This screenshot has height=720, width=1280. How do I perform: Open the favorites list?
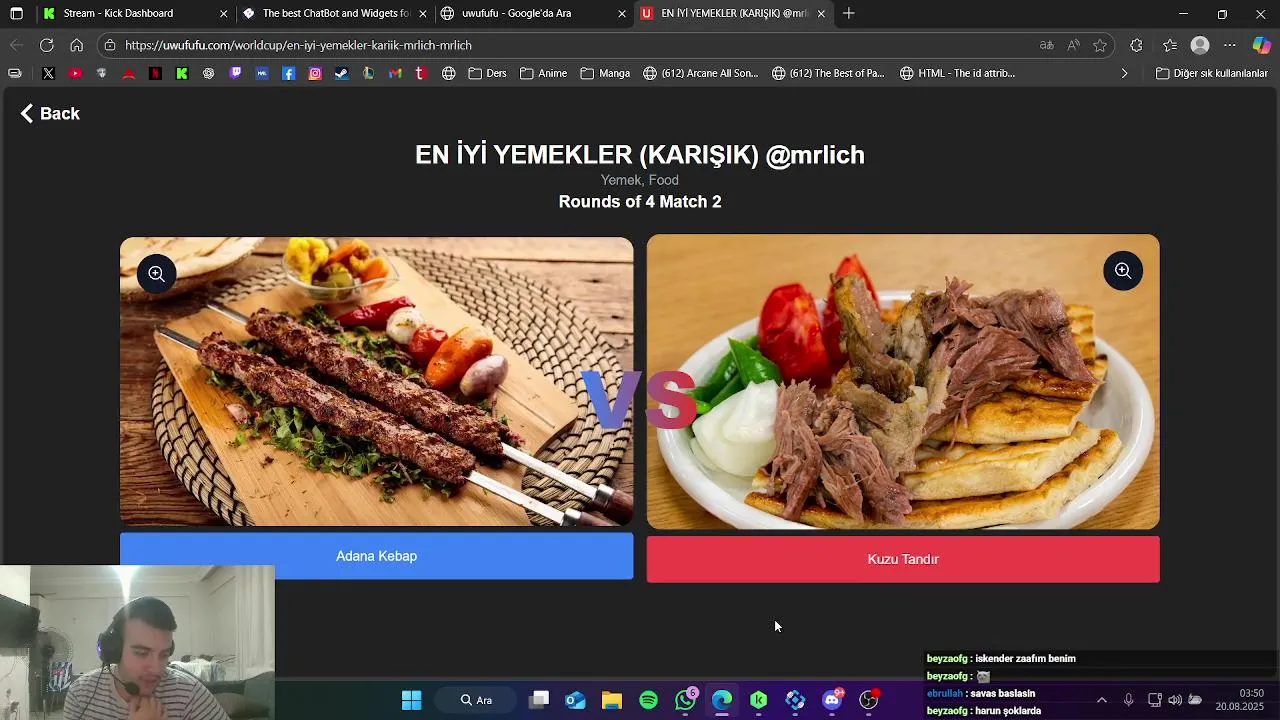[1170, 45]
